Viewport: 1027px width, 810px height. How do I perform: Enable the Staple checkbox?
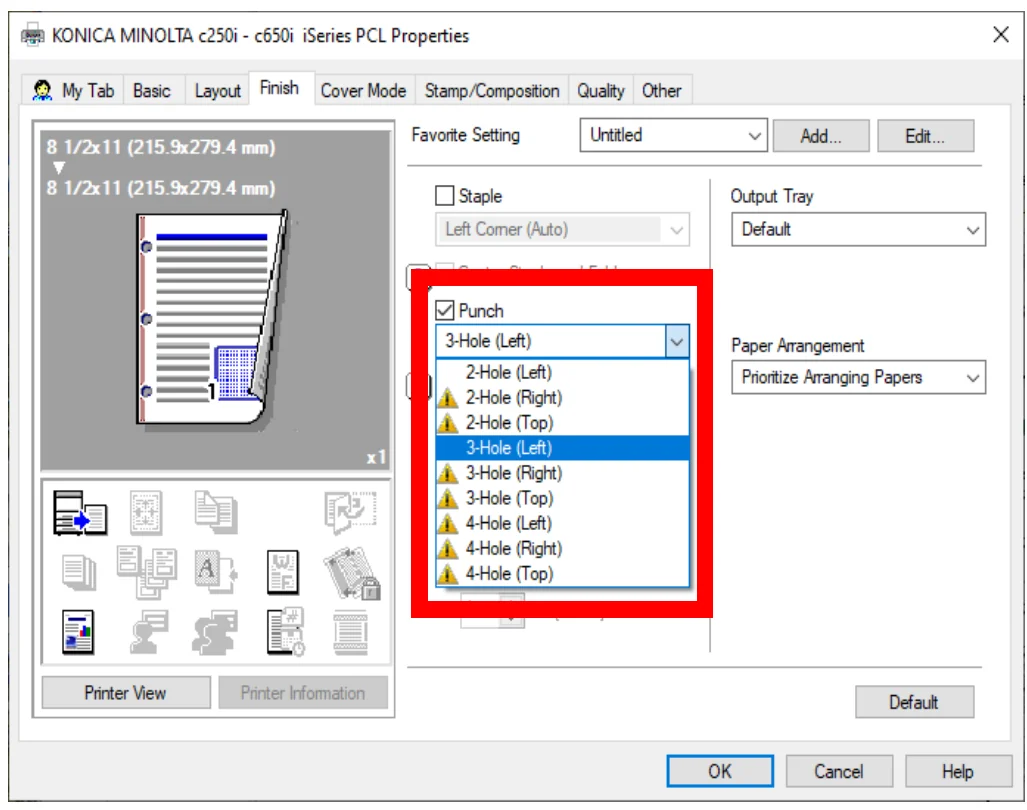pyautogui.click(x=445, y=195)
